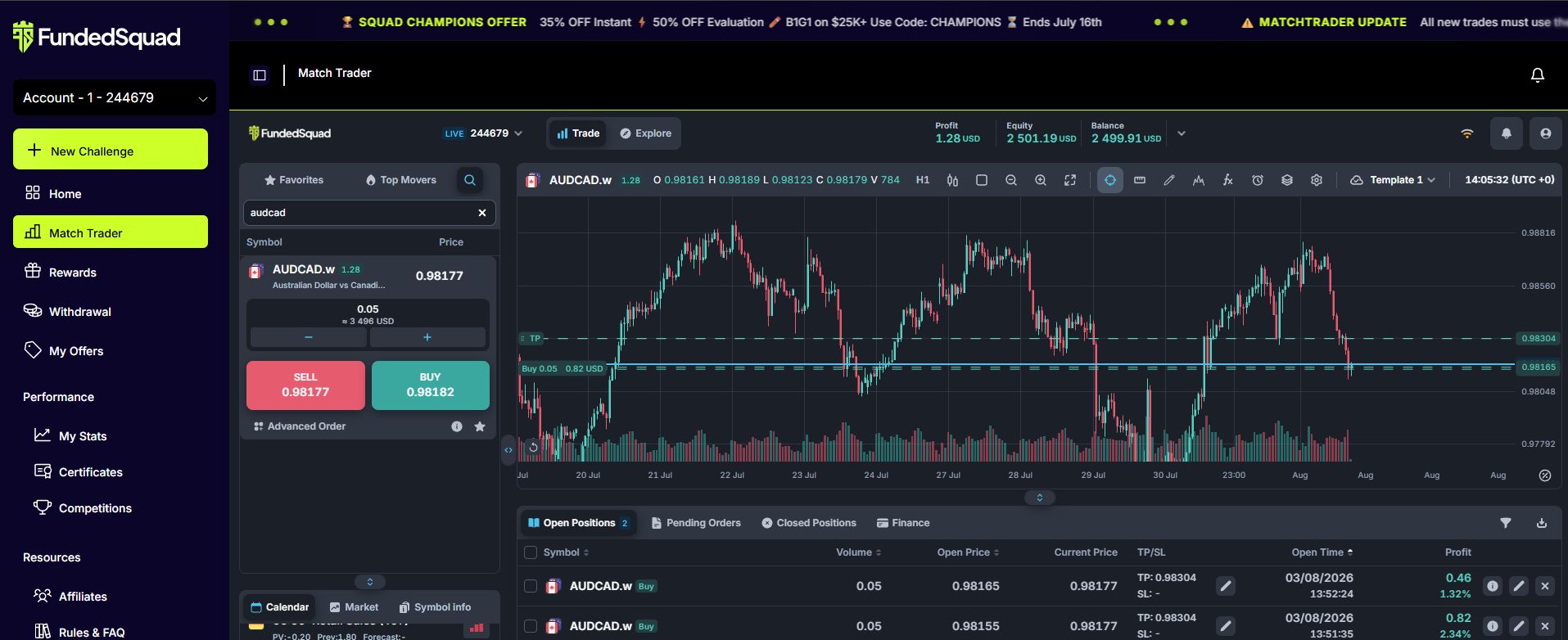Viewport: 1568px width, 640px height.
Task: Open the Top Movers tab
Action: click(400, 180)
